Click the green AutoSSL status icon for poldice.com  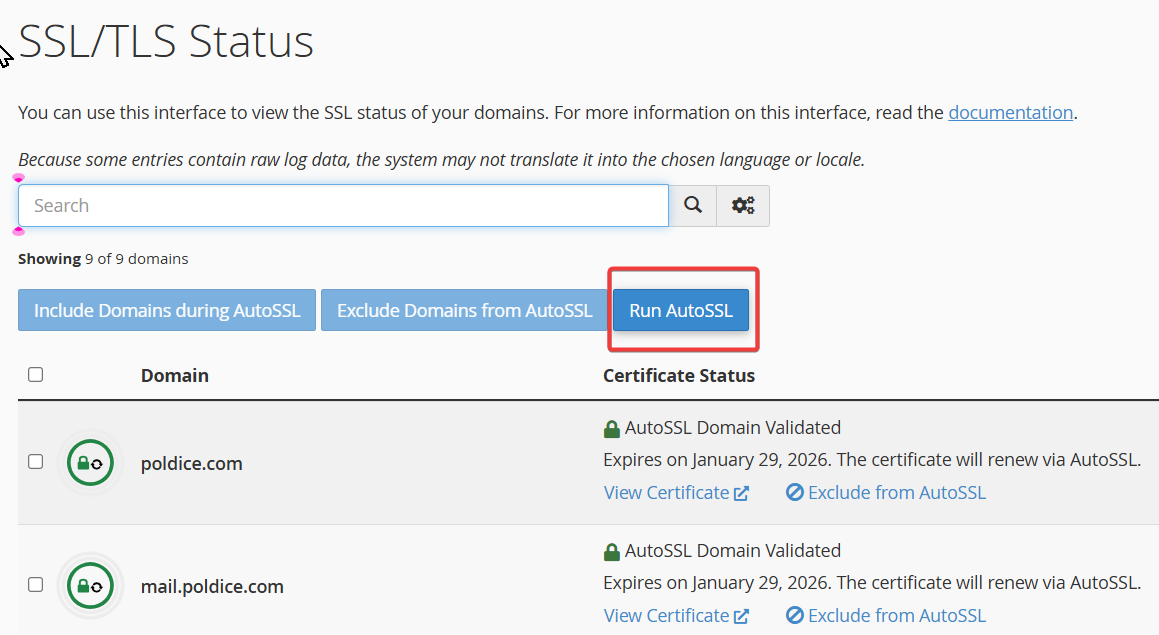click(x=90, y=463)
